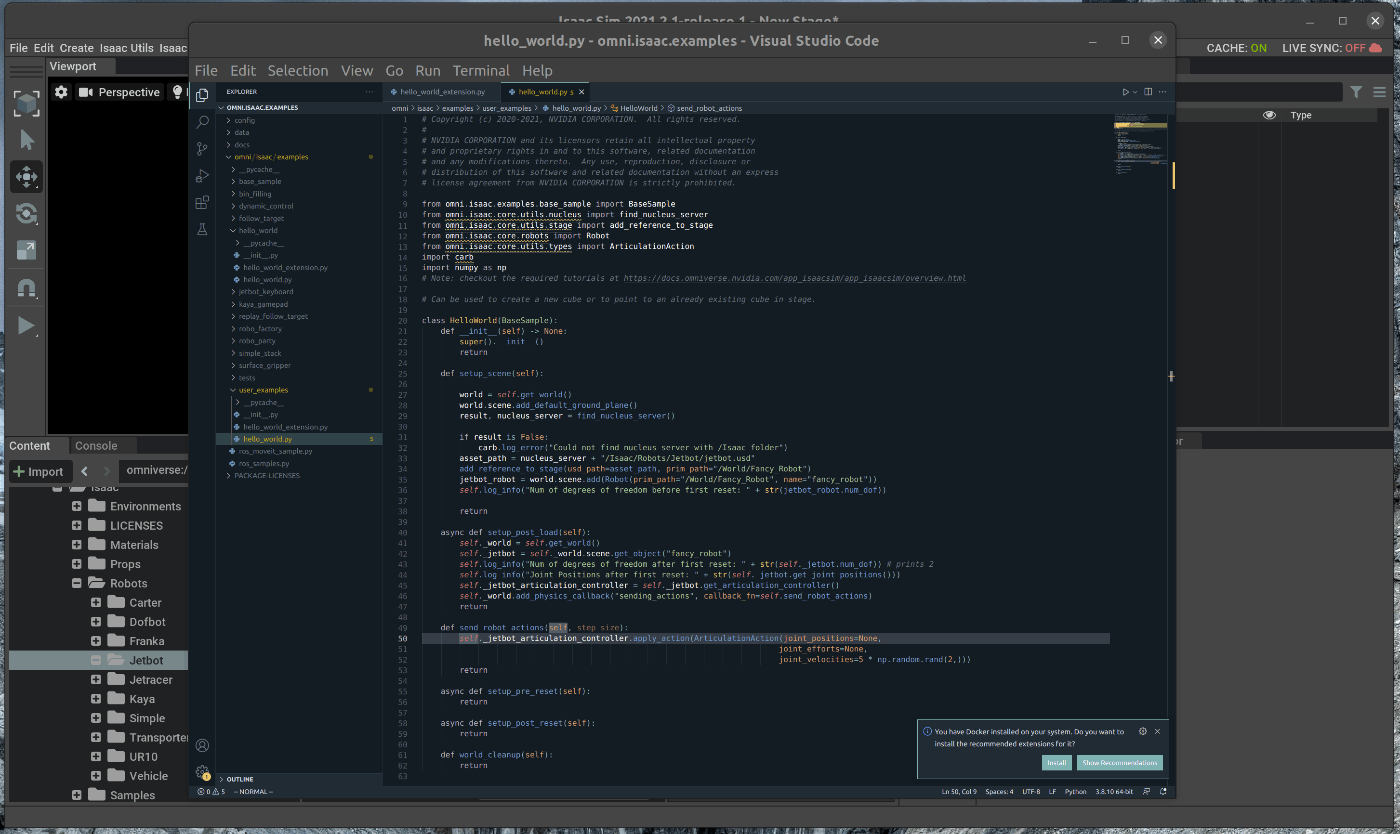Viewport: 1400px width, 834px height.
Task: Open the Manage gear in VS Code activity bar
Action: [202, 772]
